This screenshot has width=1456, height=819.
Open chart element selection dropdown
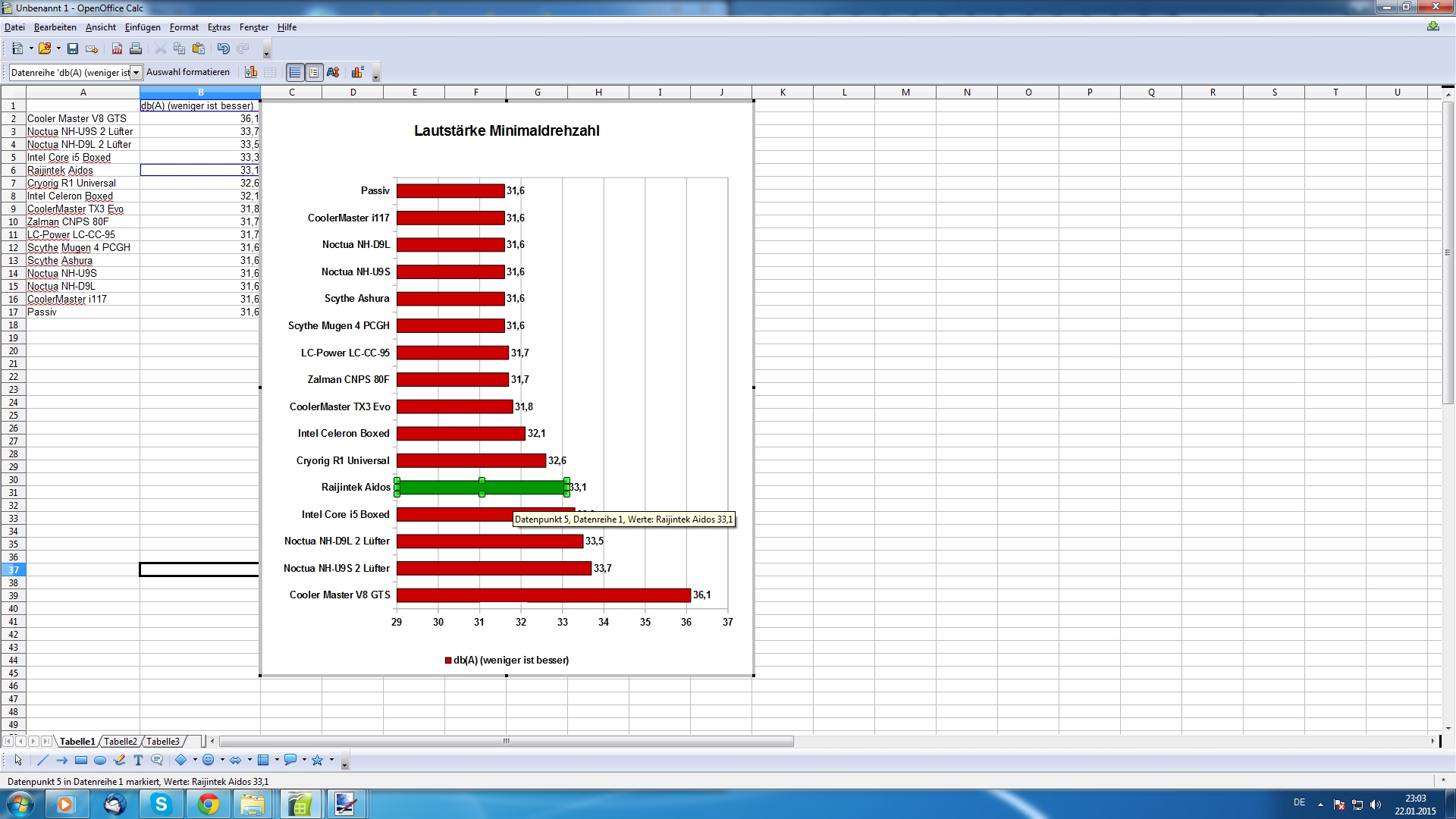136,73
